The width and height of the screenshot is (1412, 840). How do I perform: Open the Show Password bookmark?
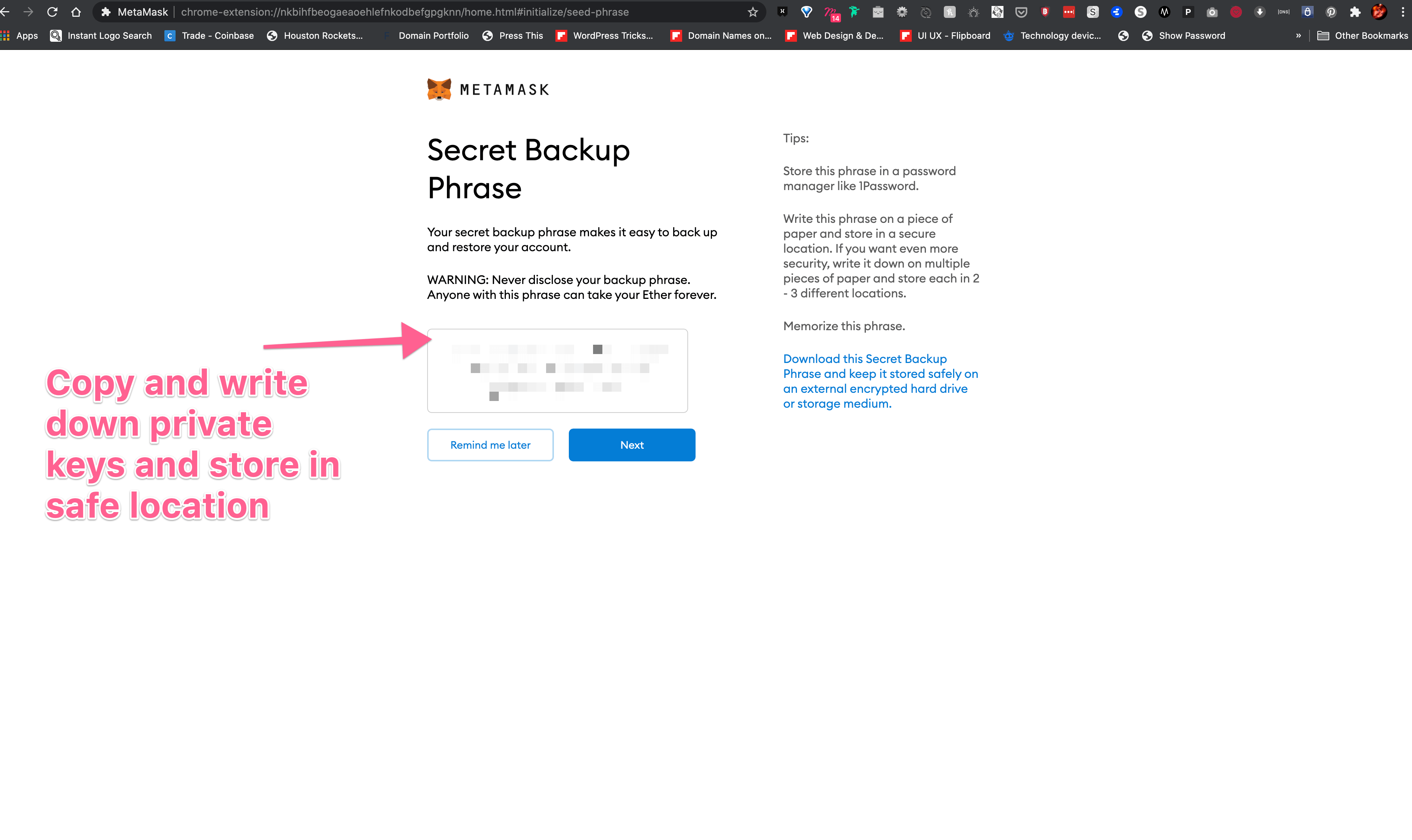click(1183, 36)
